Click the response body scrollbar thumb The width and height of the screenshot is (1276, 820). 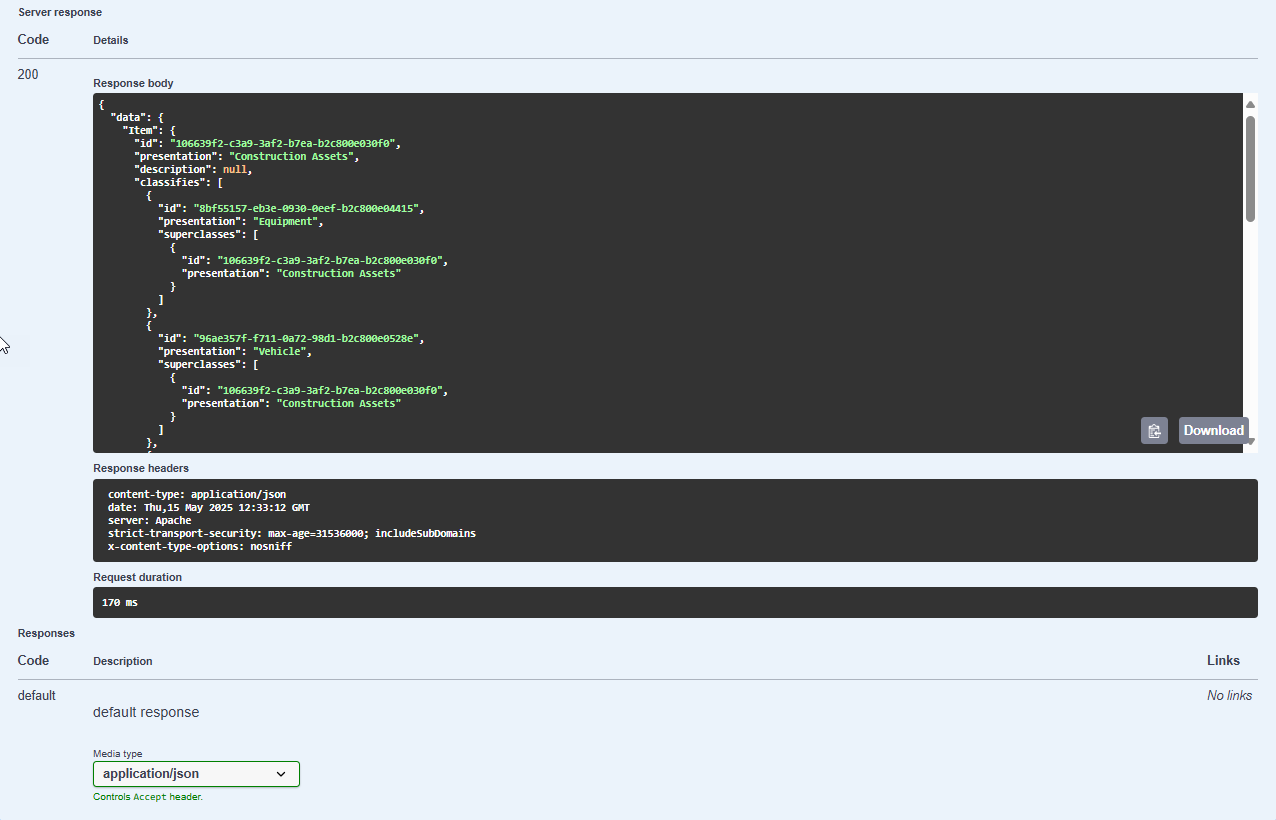(x=1250, y=168)
